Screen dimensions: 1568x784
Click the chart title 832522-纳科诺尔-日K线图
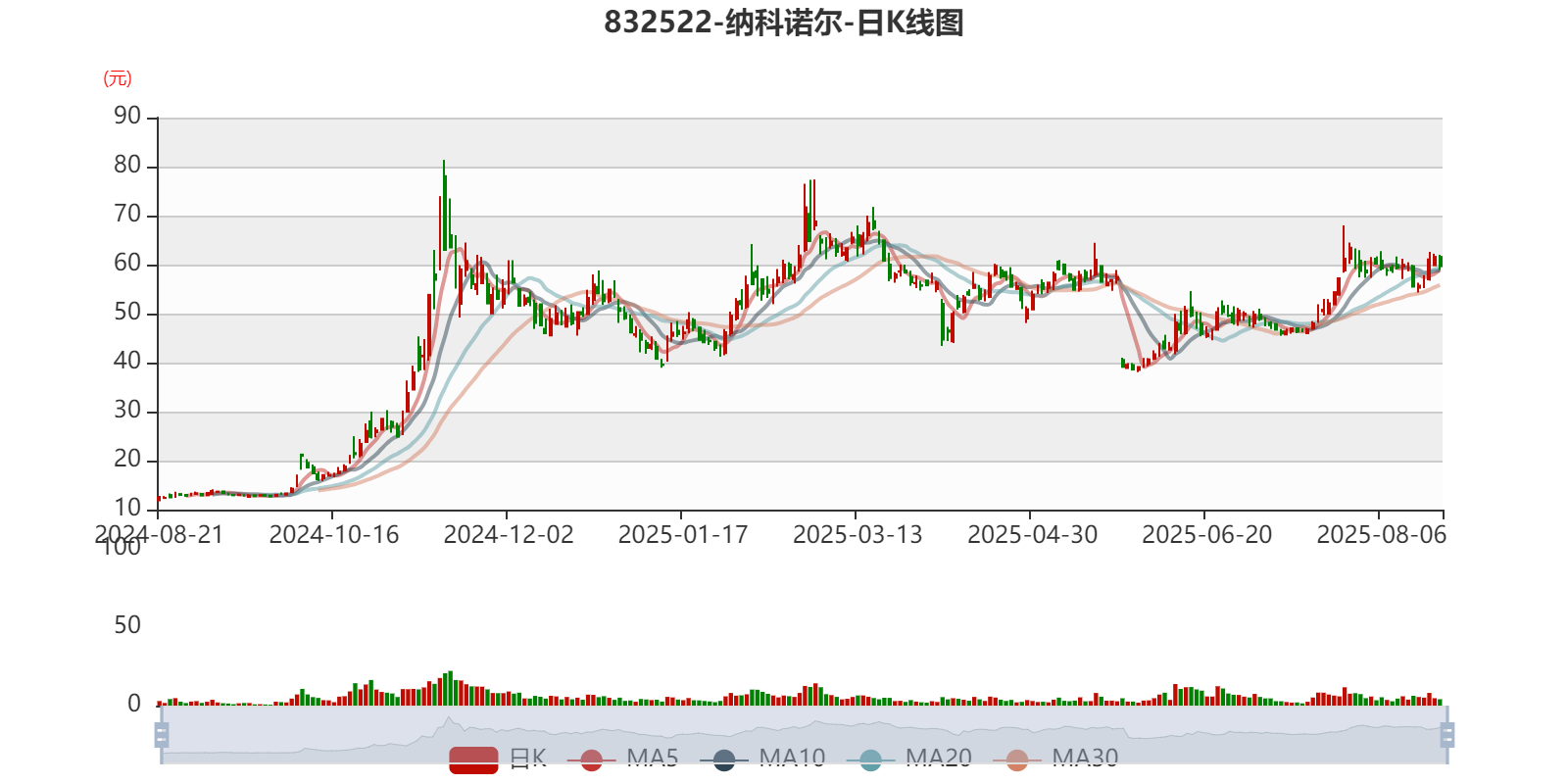coord(784,23)
